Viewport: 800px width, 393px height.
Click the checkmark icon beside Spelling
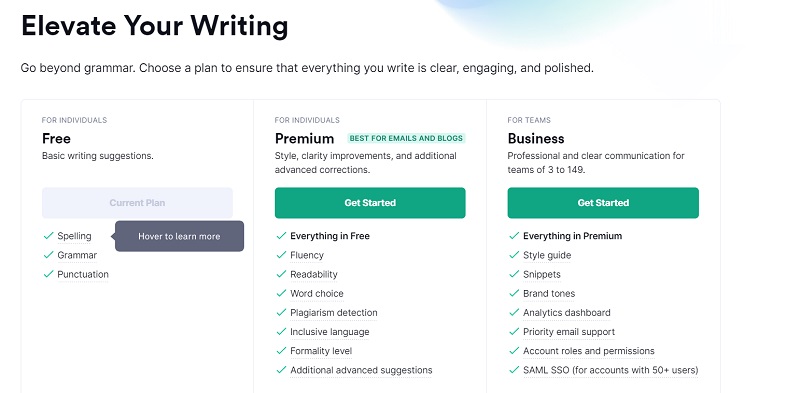point(48,236)
